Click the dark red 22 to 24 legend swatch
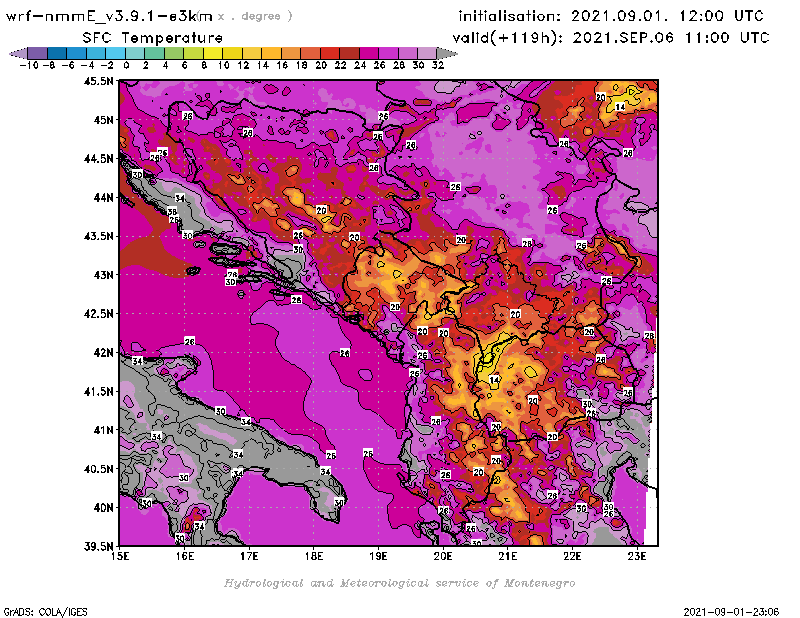Image resolution: width=800 pixels, height=618 pixels. point(349,53)
